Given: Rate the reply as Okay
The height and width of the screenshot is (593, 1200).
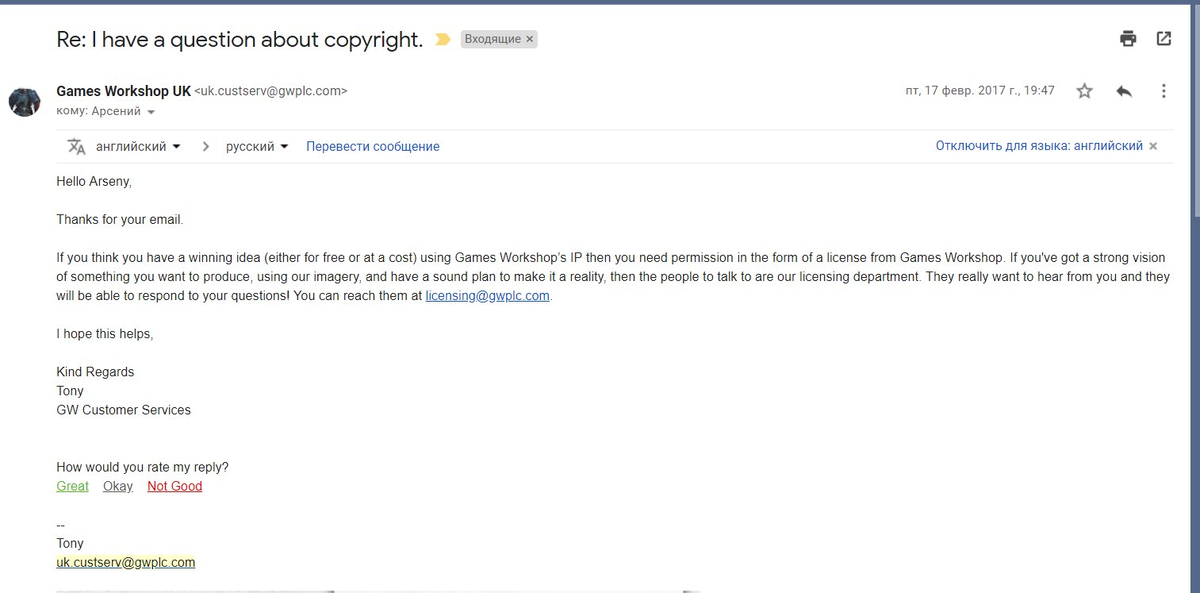Looking at the screenshot, I should [118, 486].
